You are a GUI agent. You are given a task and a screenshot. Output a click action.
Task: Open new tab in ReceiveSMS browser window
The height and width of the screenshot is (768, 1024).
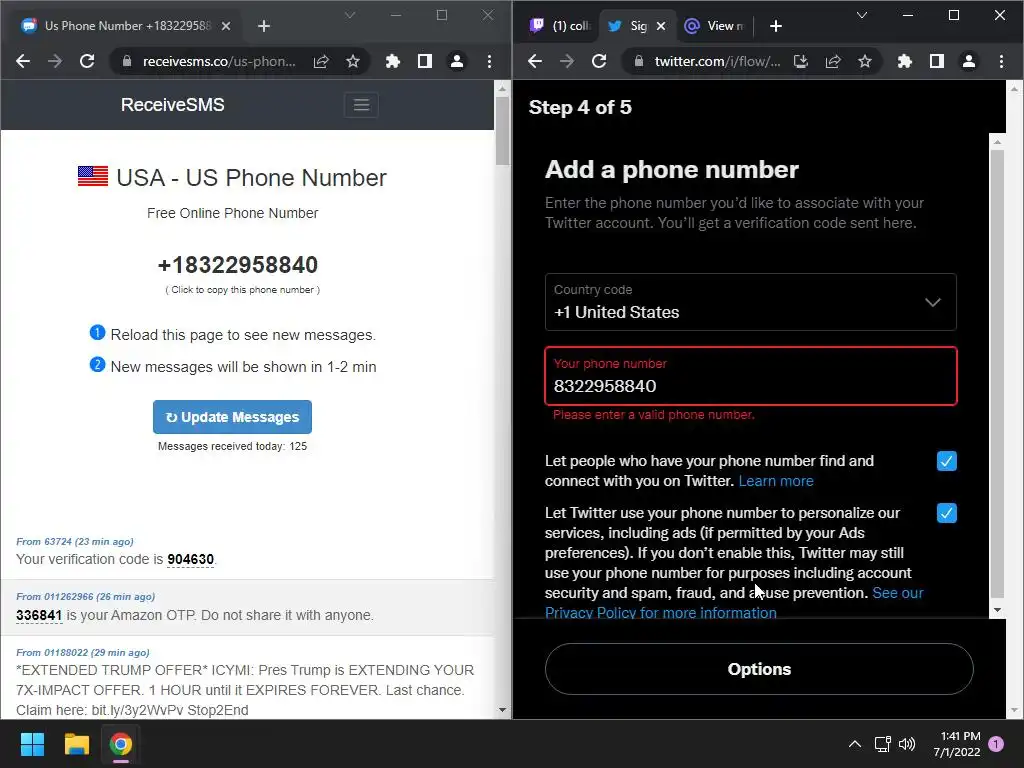[x=264, y=26]
